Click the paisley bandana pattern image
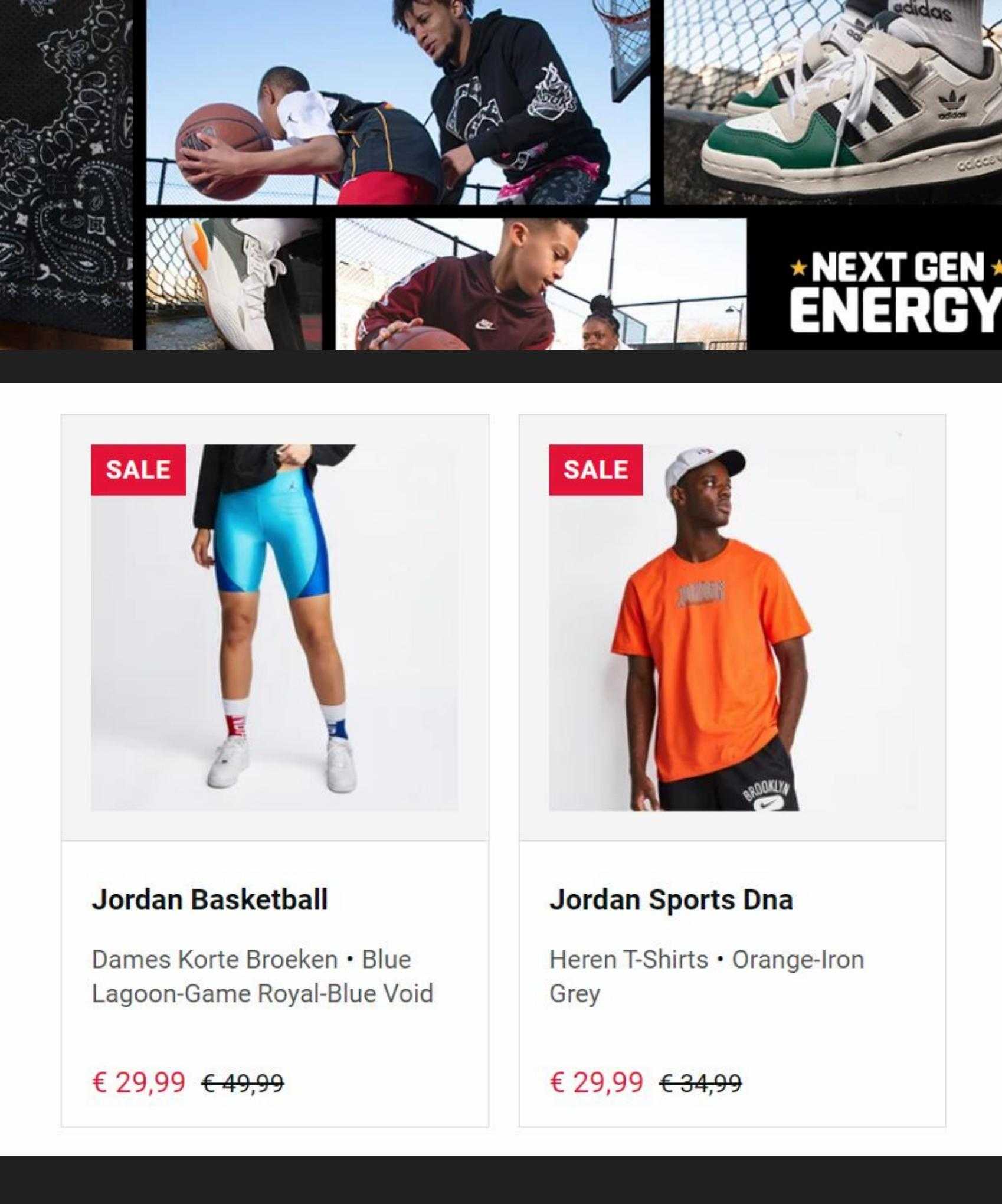Screen dimensions: 1002x1204 [66, 175]
